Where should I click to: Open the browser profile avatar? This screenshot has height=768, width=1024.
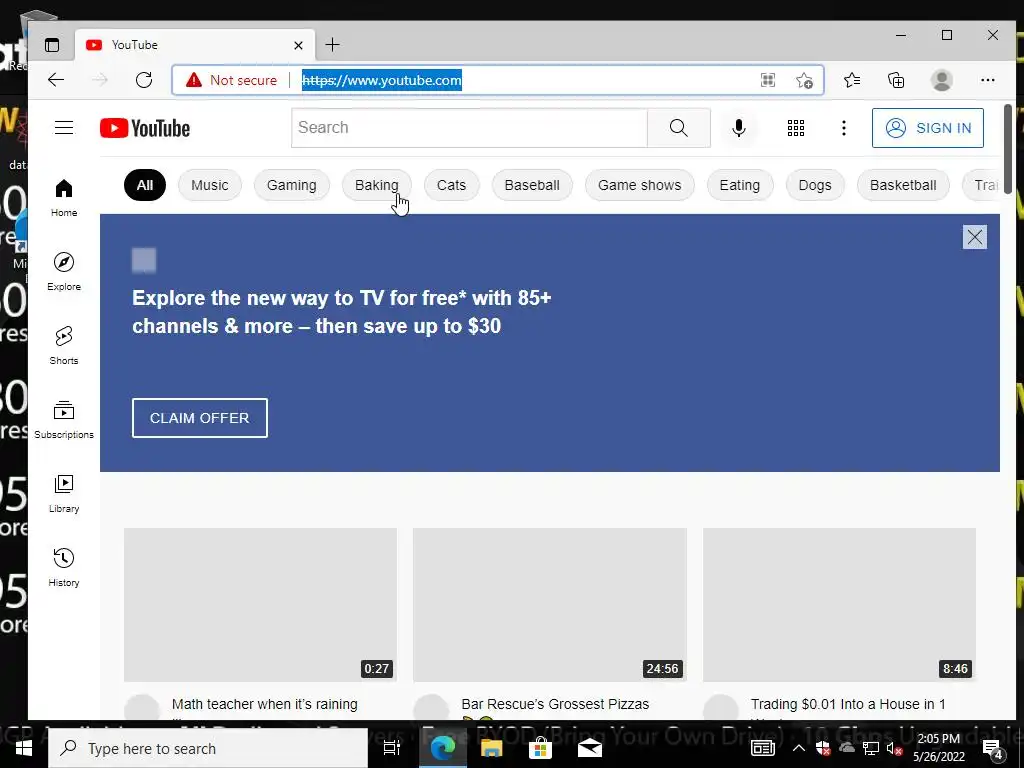pos(941,80)
